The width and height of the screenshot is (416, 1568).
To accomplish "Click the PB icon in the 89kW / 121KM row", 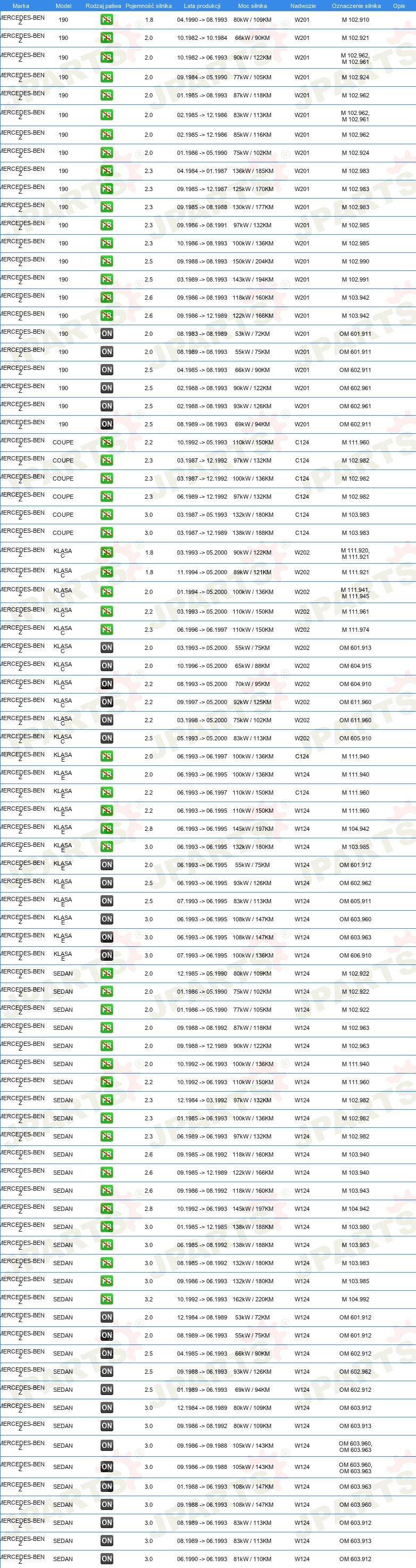I will pyautogui.click(x=106, y=572).
